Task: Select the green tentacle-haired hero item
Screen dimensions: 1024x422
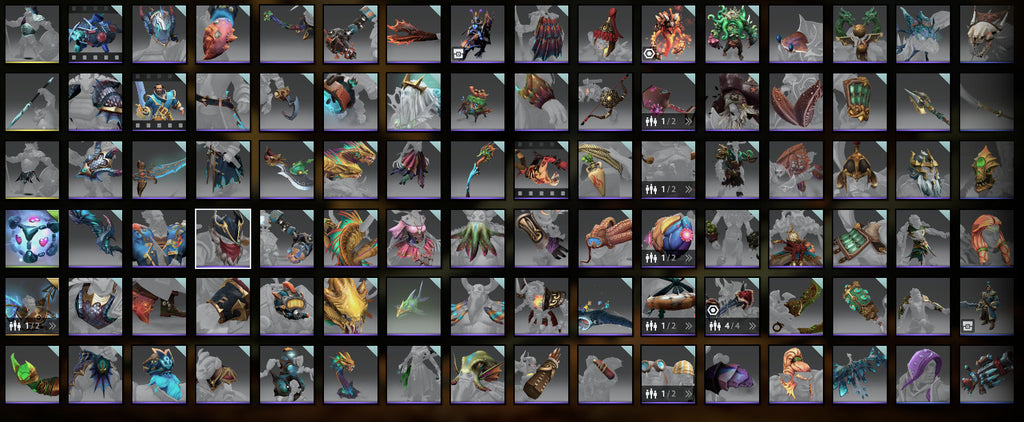Action: [732, 34]
